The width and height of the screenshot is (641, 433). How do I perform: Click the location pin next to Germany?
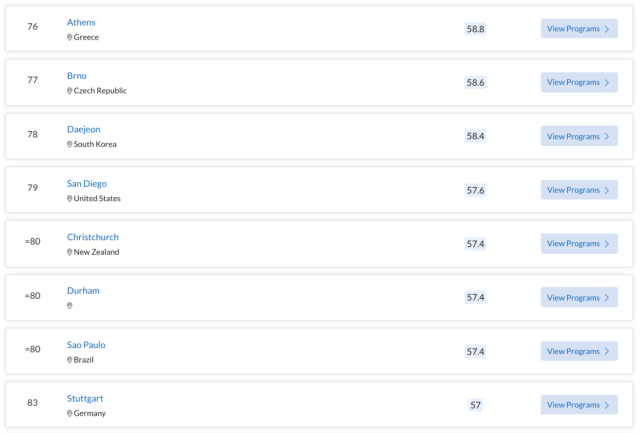click(69, 413)
